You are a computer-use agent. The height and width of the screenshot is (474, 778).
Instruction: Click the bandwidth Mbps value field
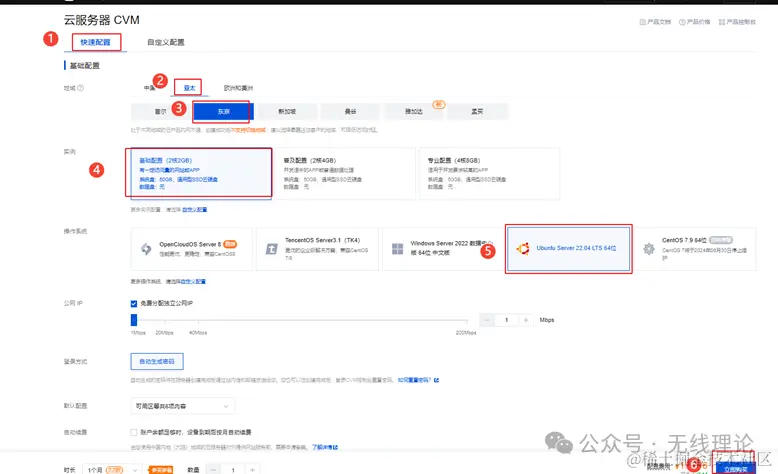pyautogui.click(x=507, y=320)
